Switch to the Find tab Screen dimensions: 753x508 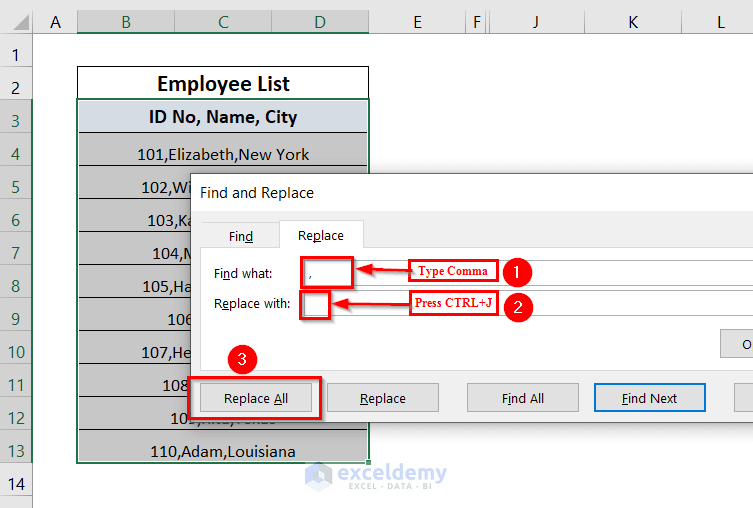pyautogui.click(x=241, y=236)
